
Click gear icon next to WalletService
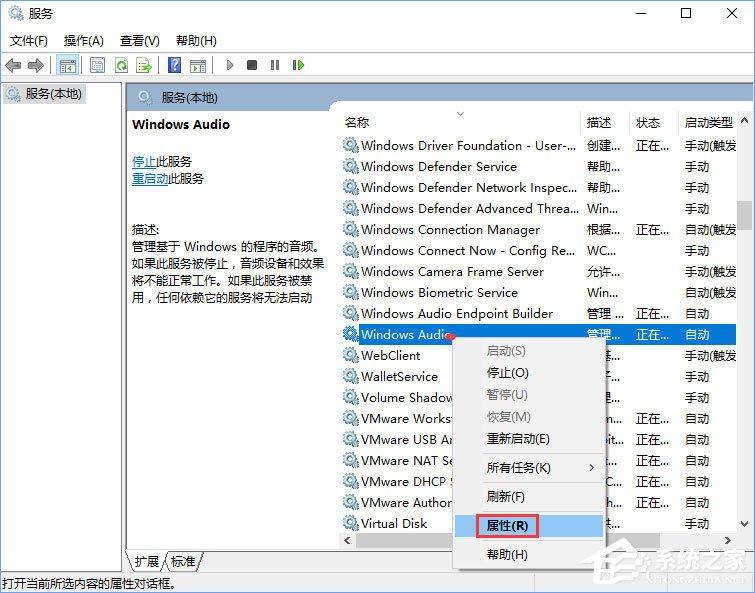[350, 376]
